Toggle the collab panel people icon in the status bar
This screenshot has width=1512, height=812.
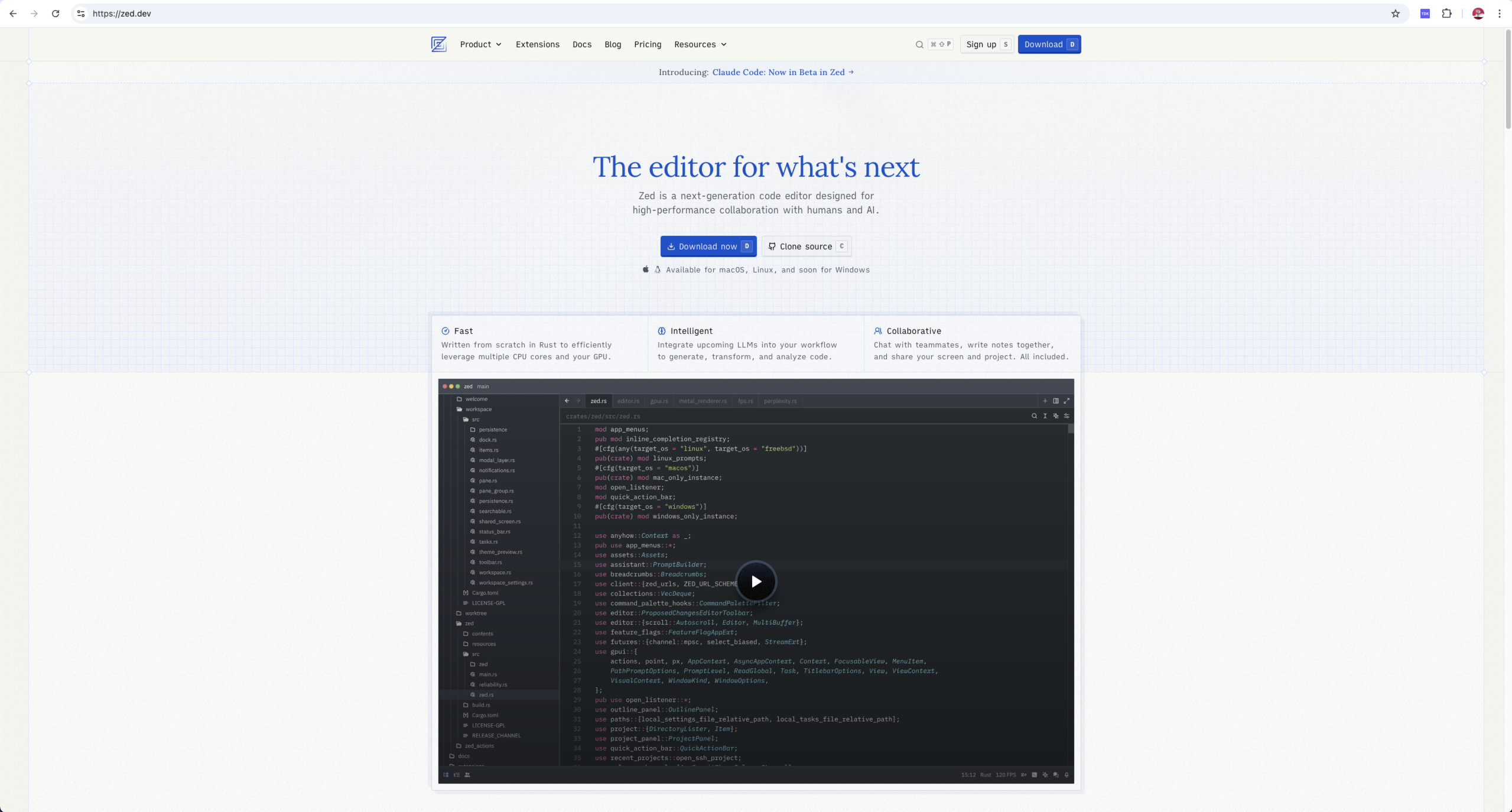pyautogui.click(x=467, y=775)
